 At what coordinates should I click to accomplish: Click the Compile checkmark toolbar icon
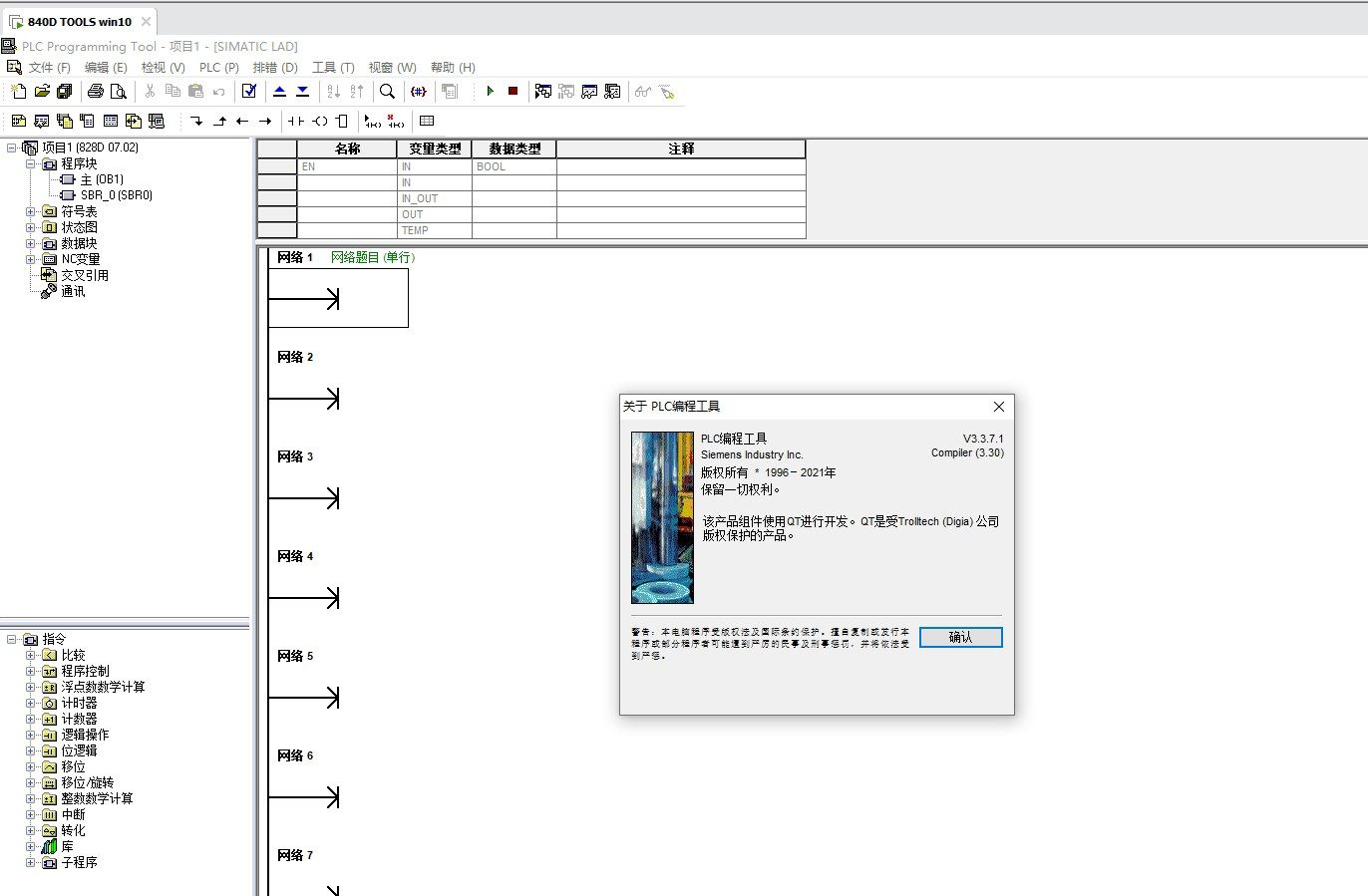pyautogui.click(x=249, y=92)
